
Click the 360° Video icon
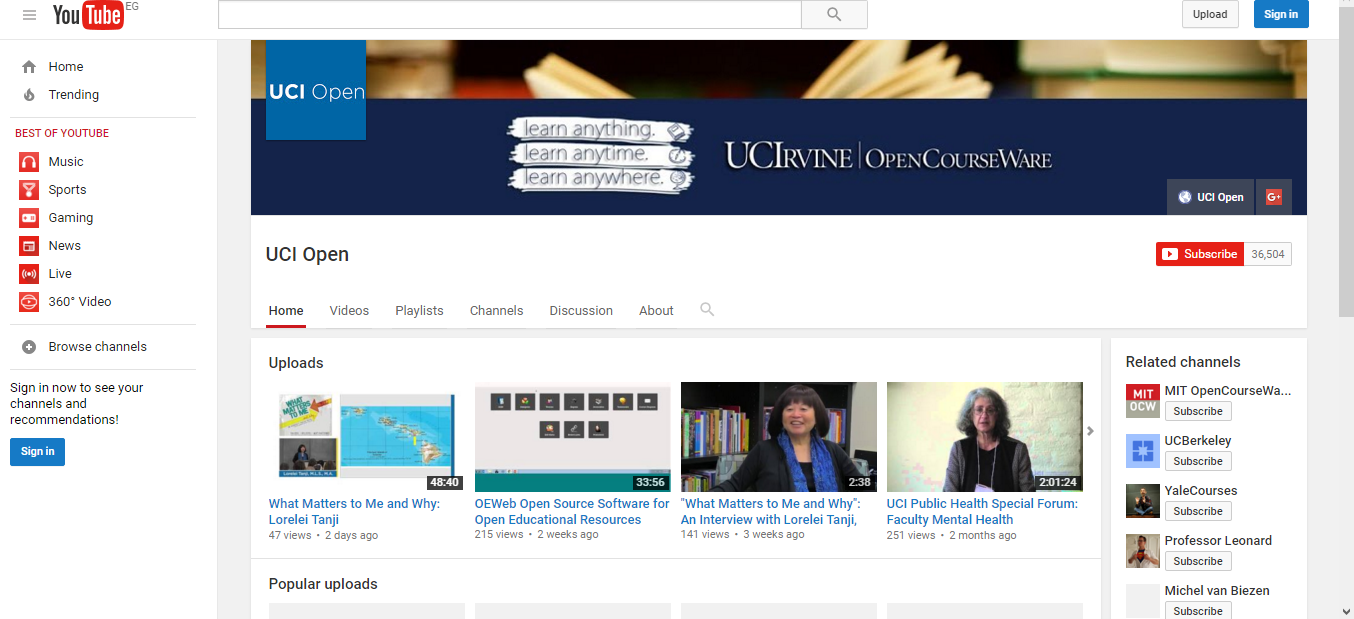(x=29, y=302)
